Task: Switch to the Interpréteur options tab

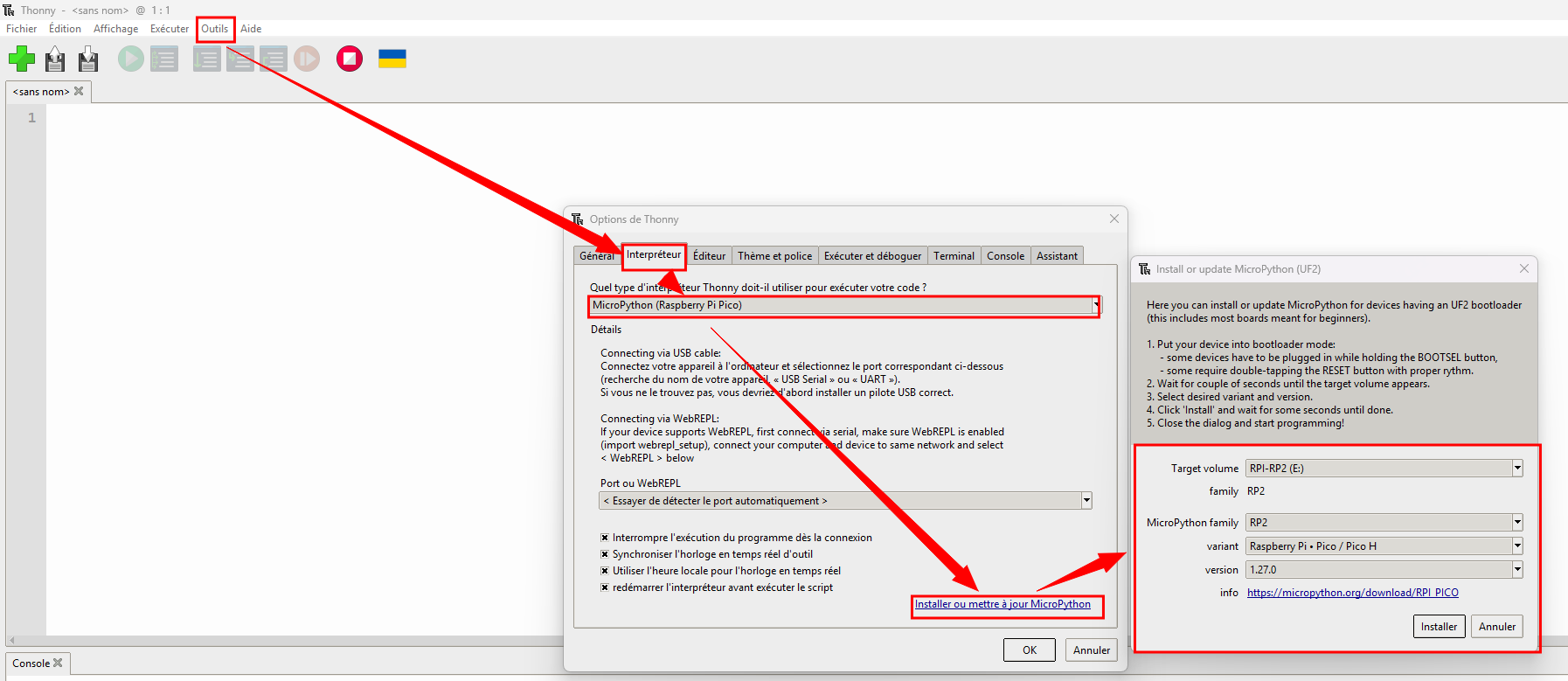Action: 654,254
